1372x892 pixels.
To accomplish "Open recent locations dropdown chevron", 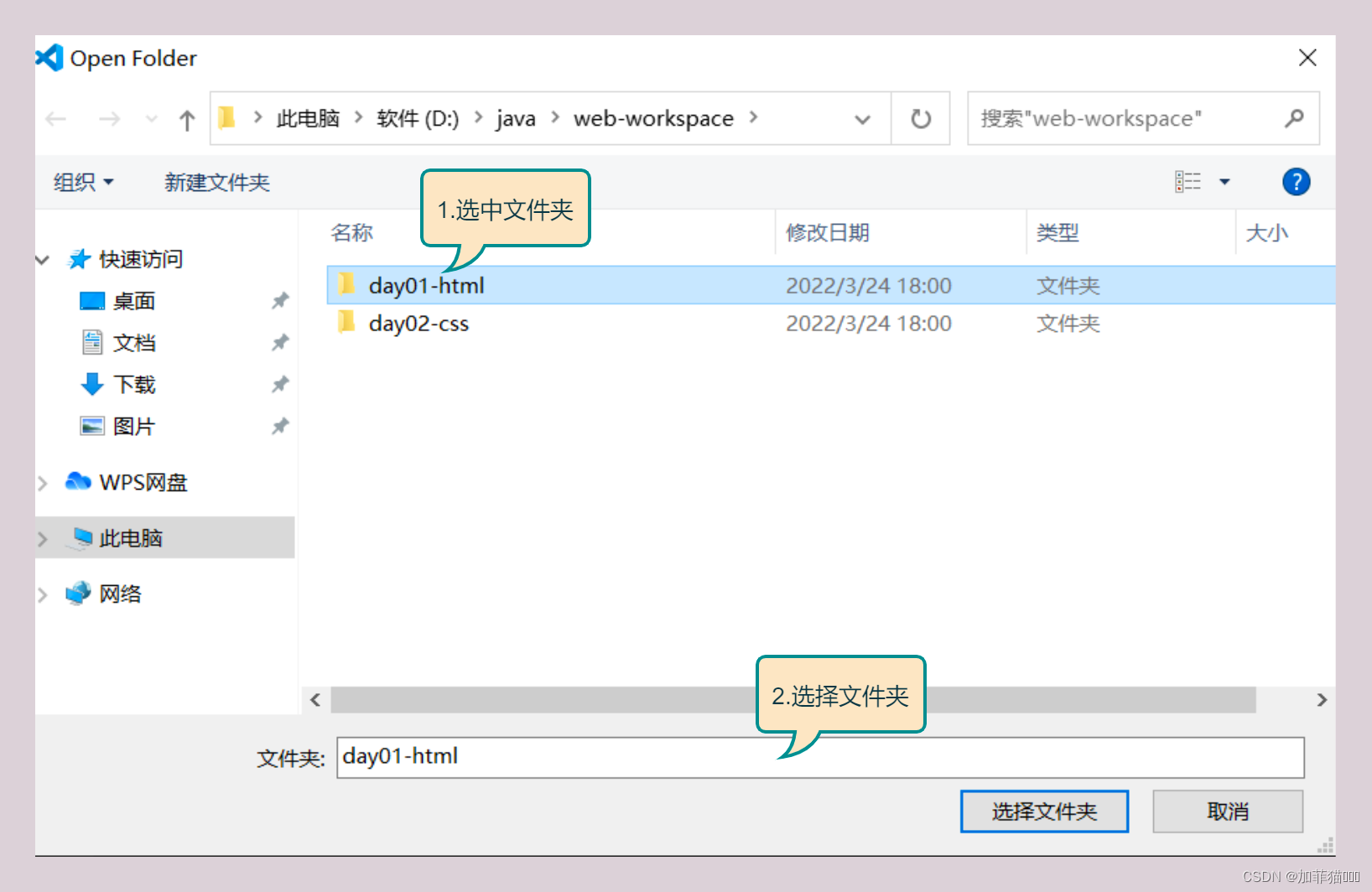I will pyautogui.click(x=152, y=119).
